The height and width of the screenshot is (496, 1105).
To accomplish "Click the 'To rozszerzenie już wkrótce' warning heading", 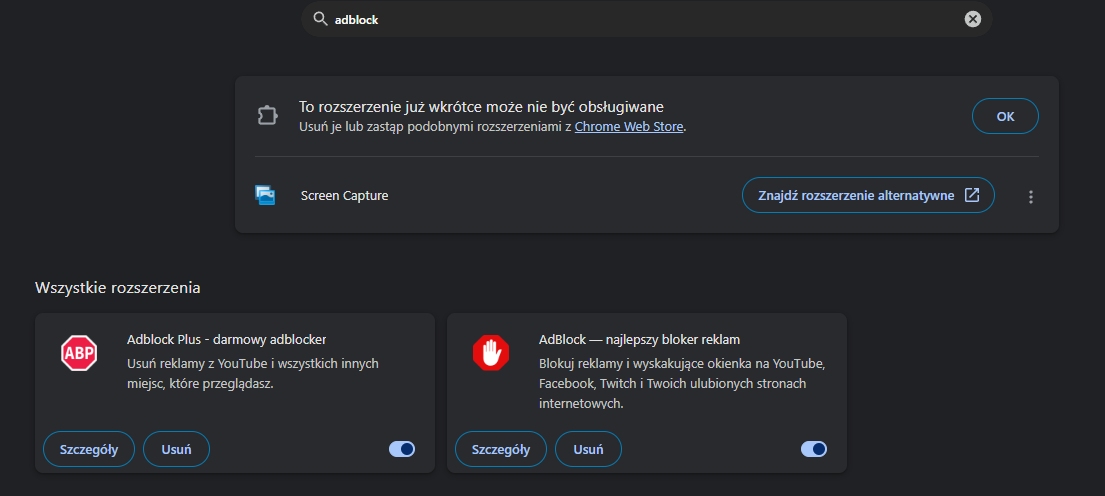I will click(481, 107).
